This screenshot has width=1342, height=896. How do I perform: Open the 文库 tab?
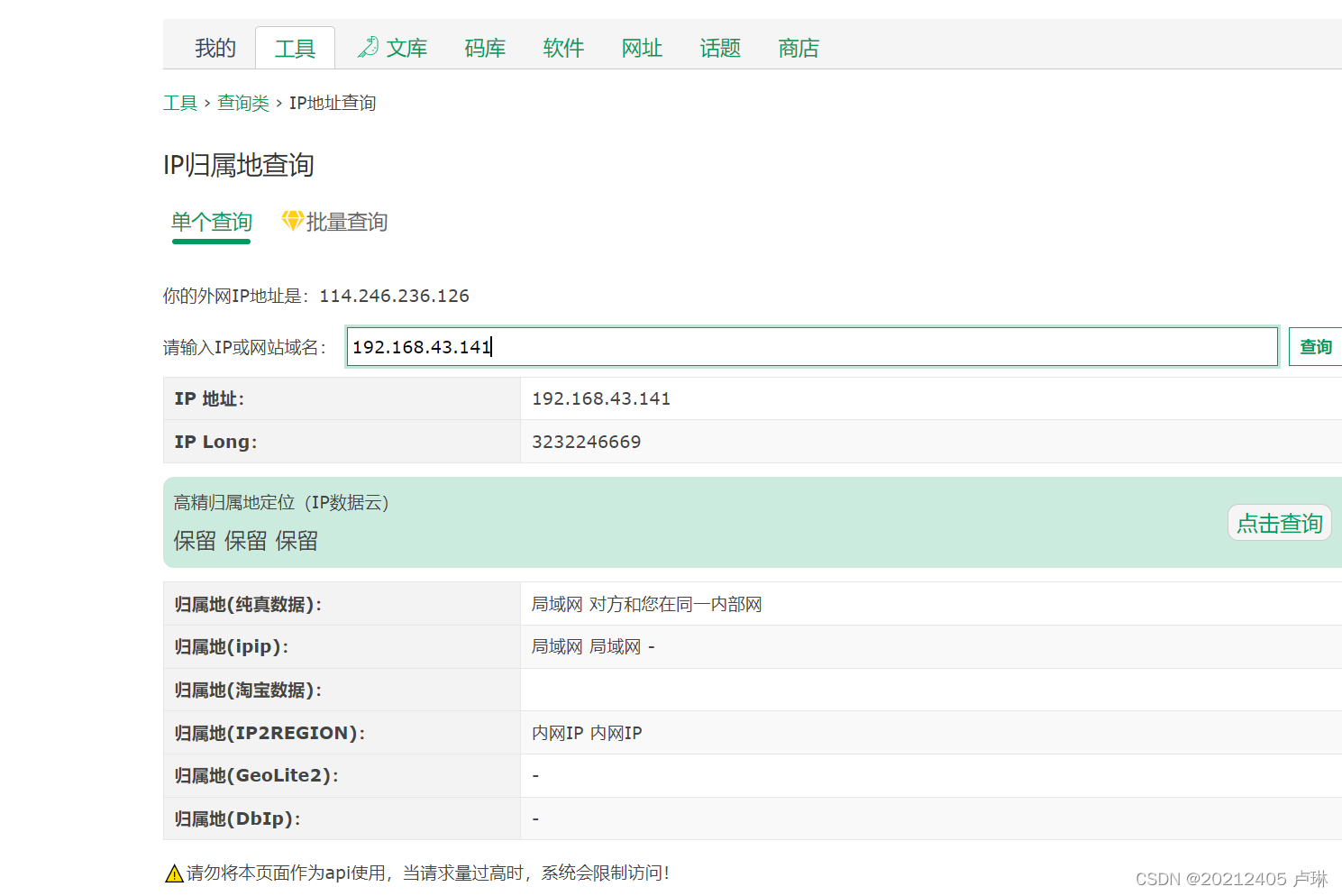click(x=406, y=48)
